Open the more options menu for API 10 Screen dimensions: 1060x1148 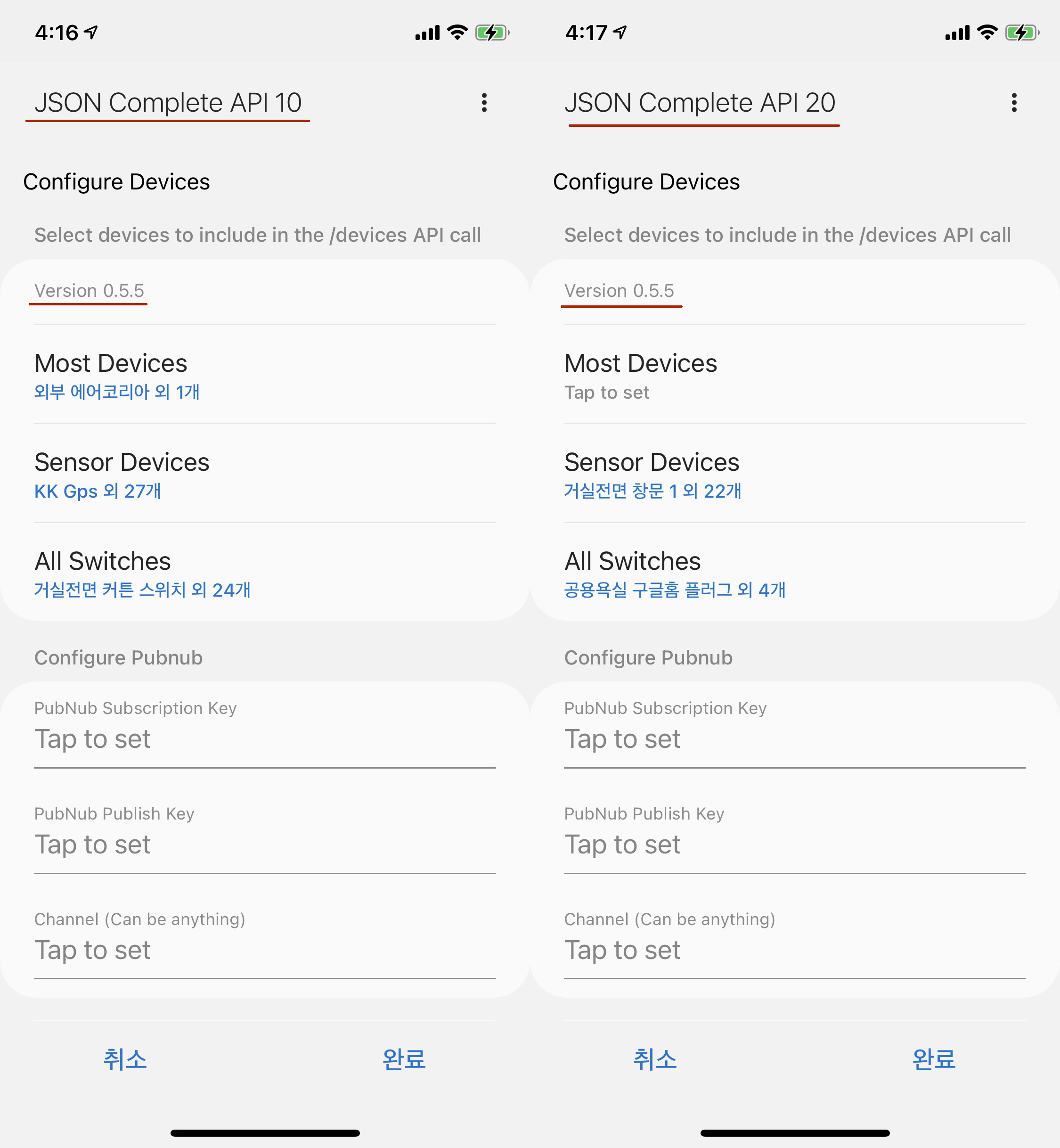(484, 103)
